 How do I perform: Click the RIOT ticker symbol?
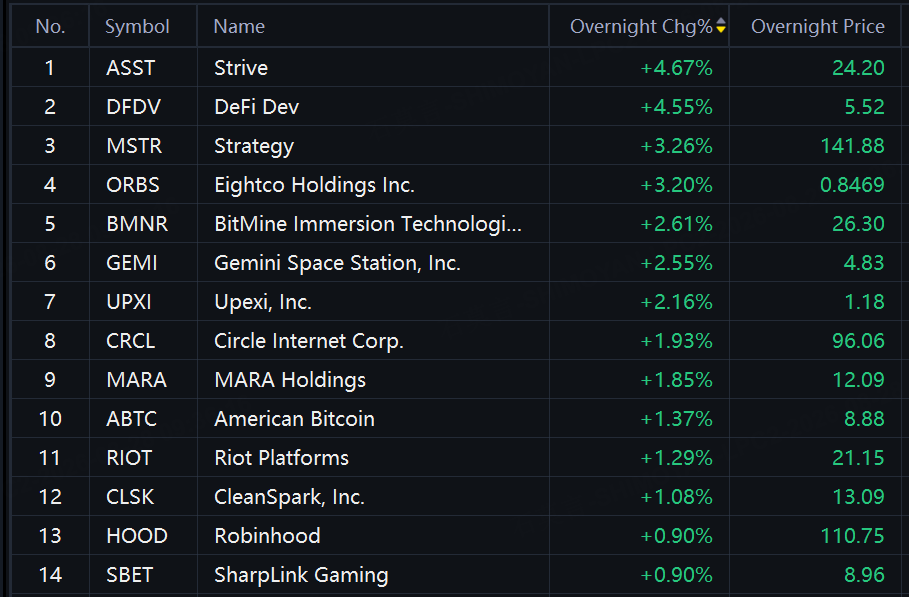click(129, 458)
